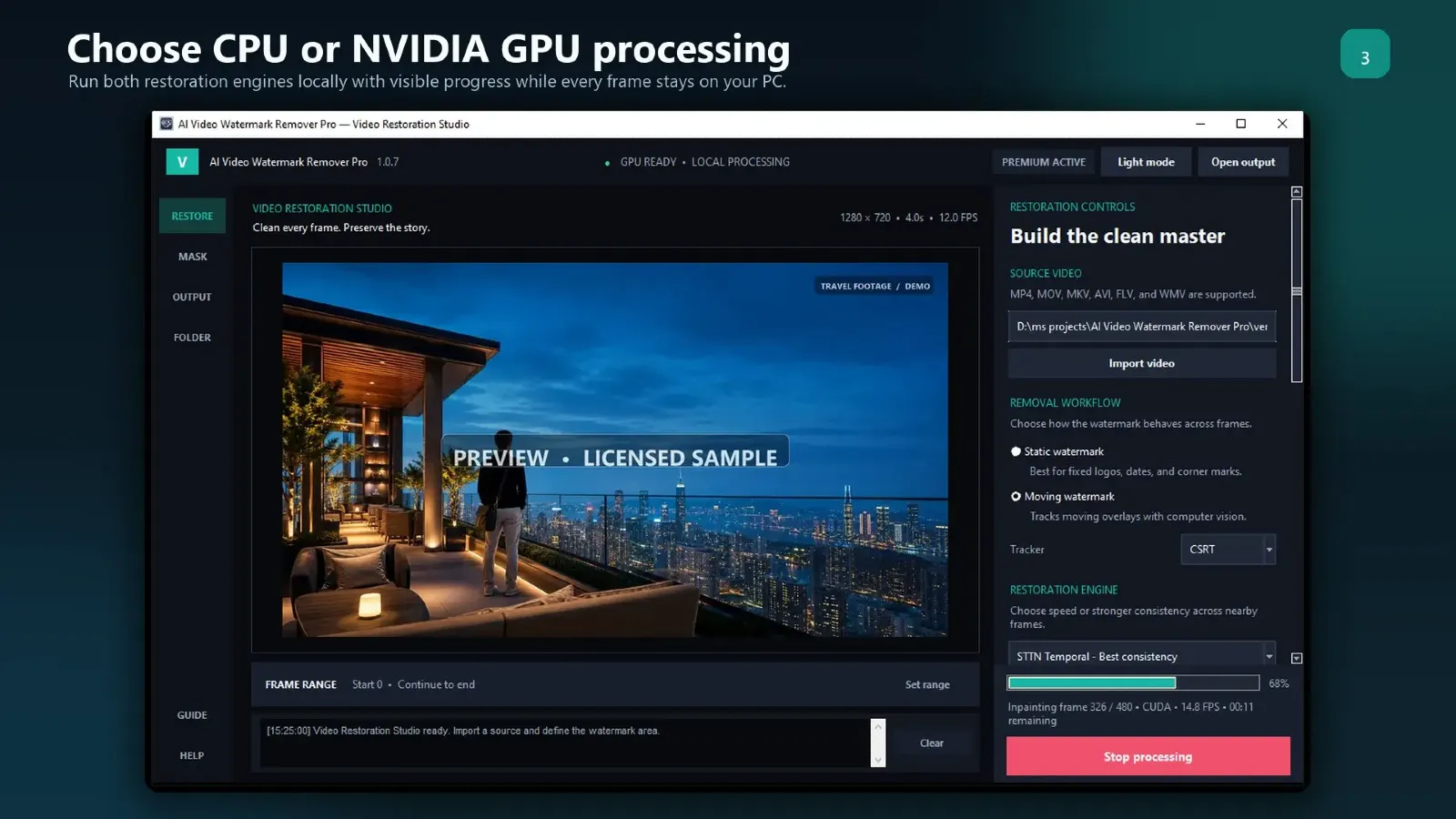Click the Import video button
1456x819 pixels.
(x=1141, y=363)
